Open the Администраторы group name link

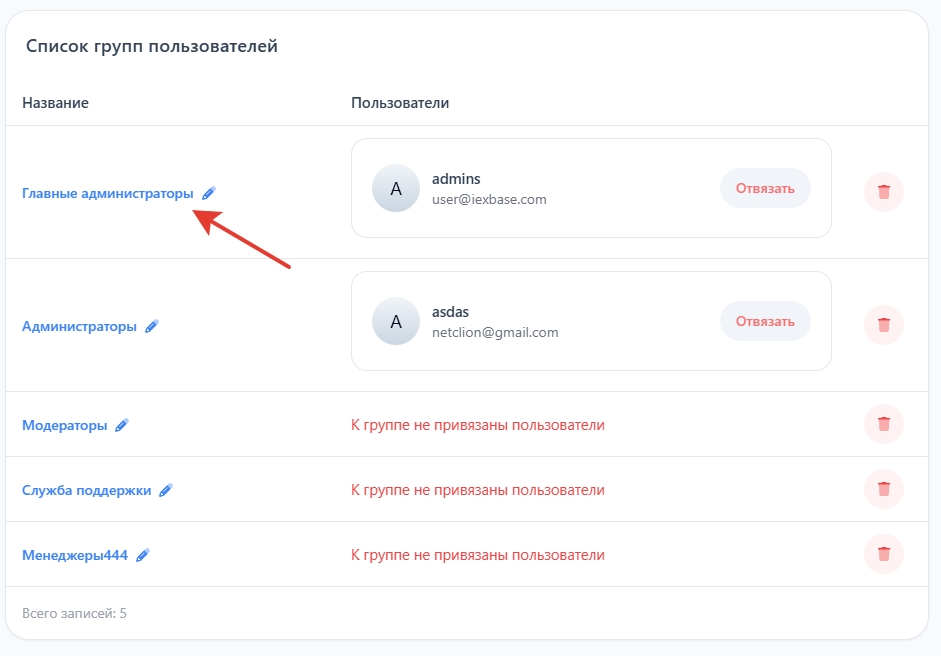79,326
